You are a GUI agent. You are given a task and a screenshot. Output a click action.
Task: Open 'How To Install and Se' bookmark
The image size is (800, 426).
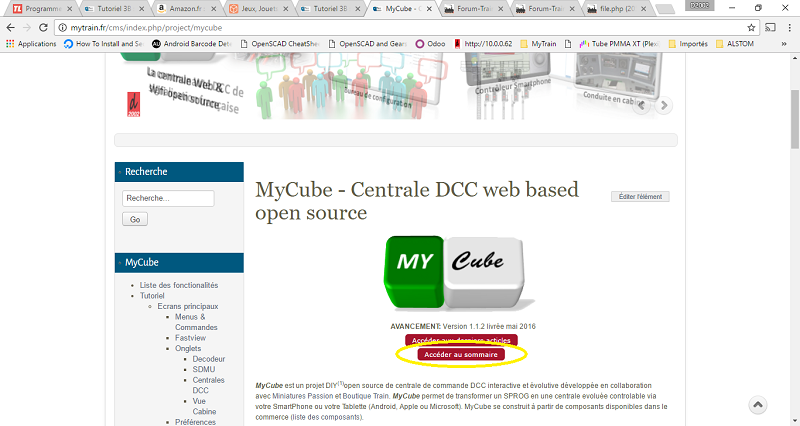[x=104, y=44]
